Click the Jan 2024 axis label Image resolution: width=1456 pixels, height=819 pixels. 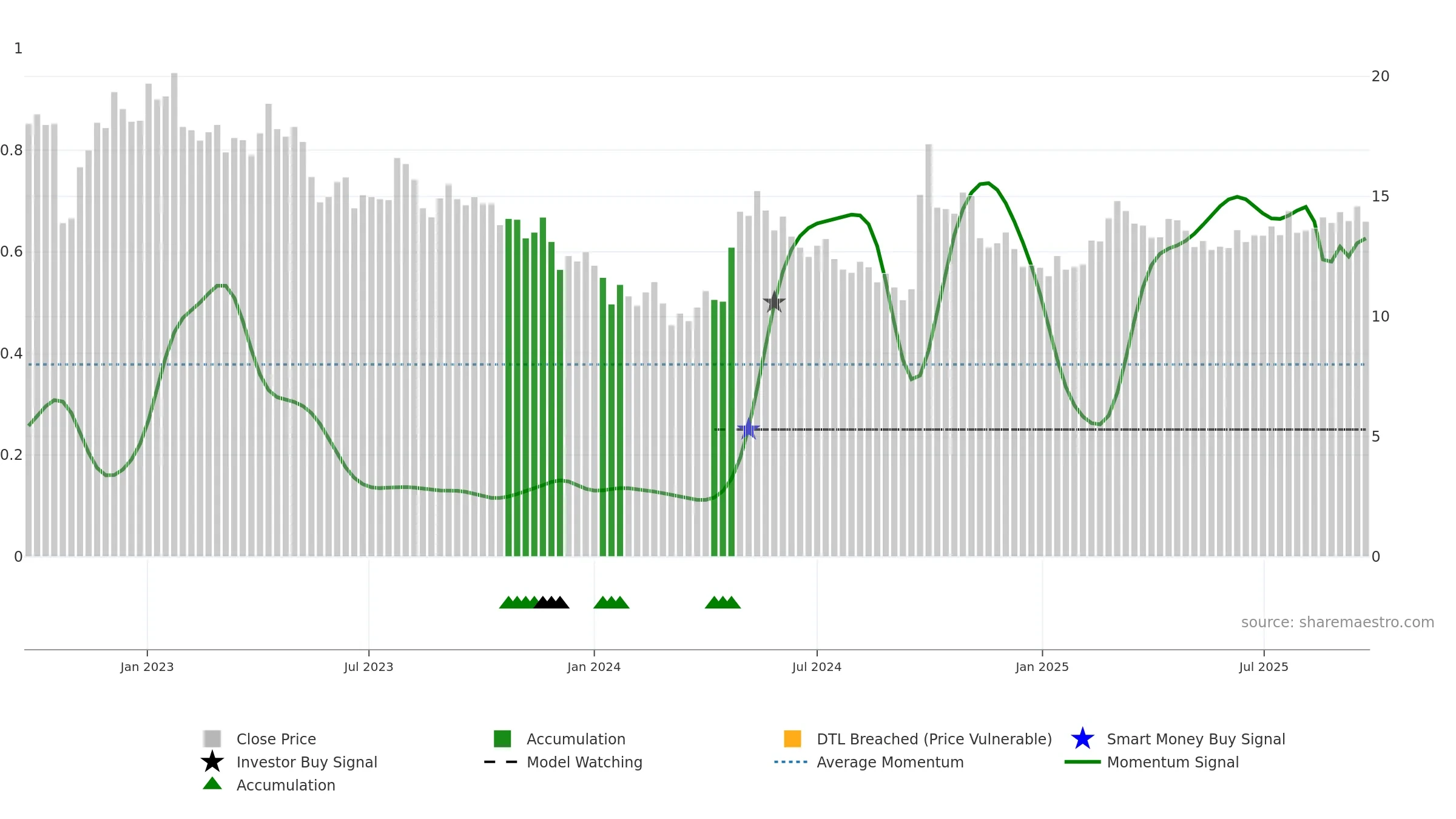click(594, 667)
